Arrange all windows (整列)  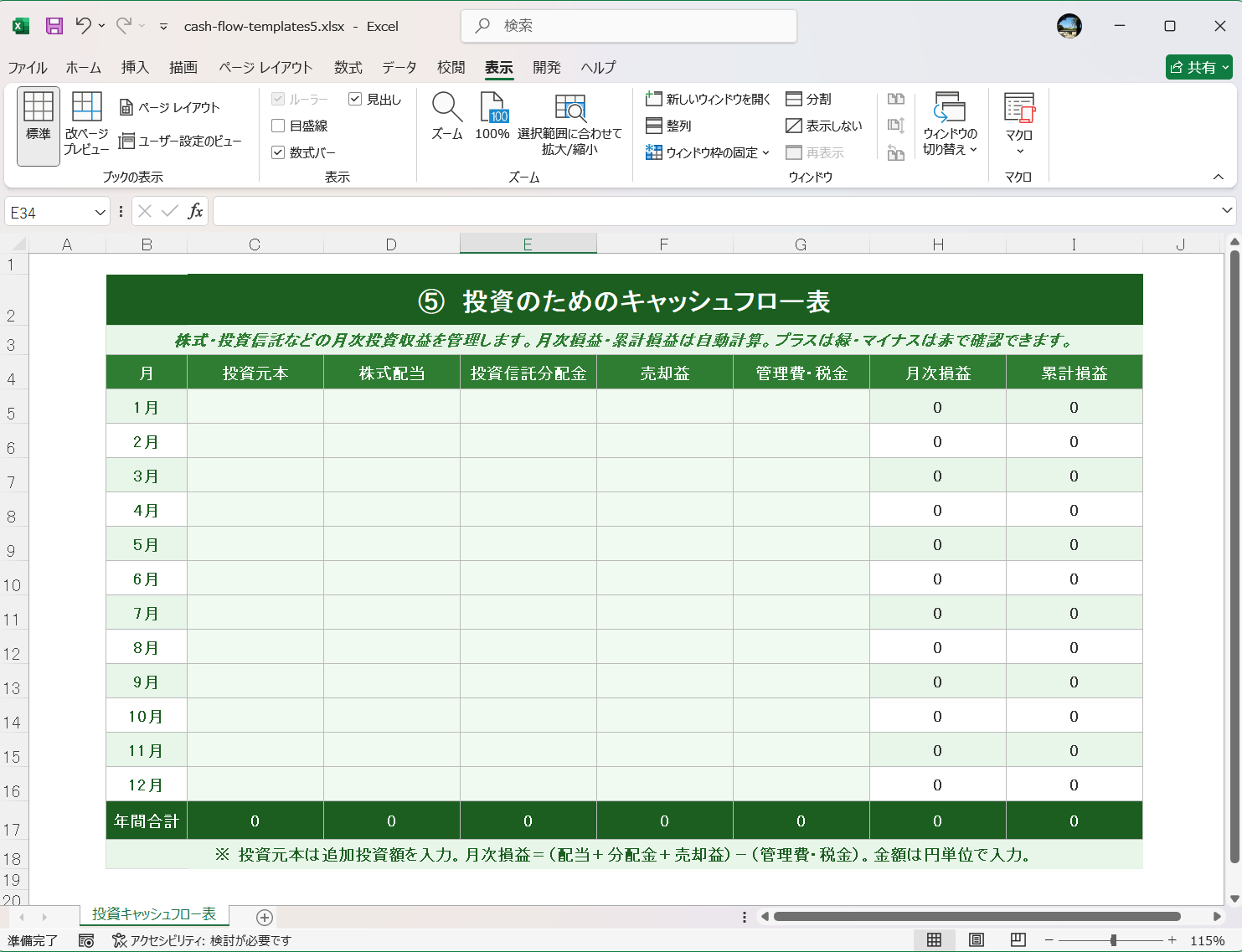click(x=668, y=126)
